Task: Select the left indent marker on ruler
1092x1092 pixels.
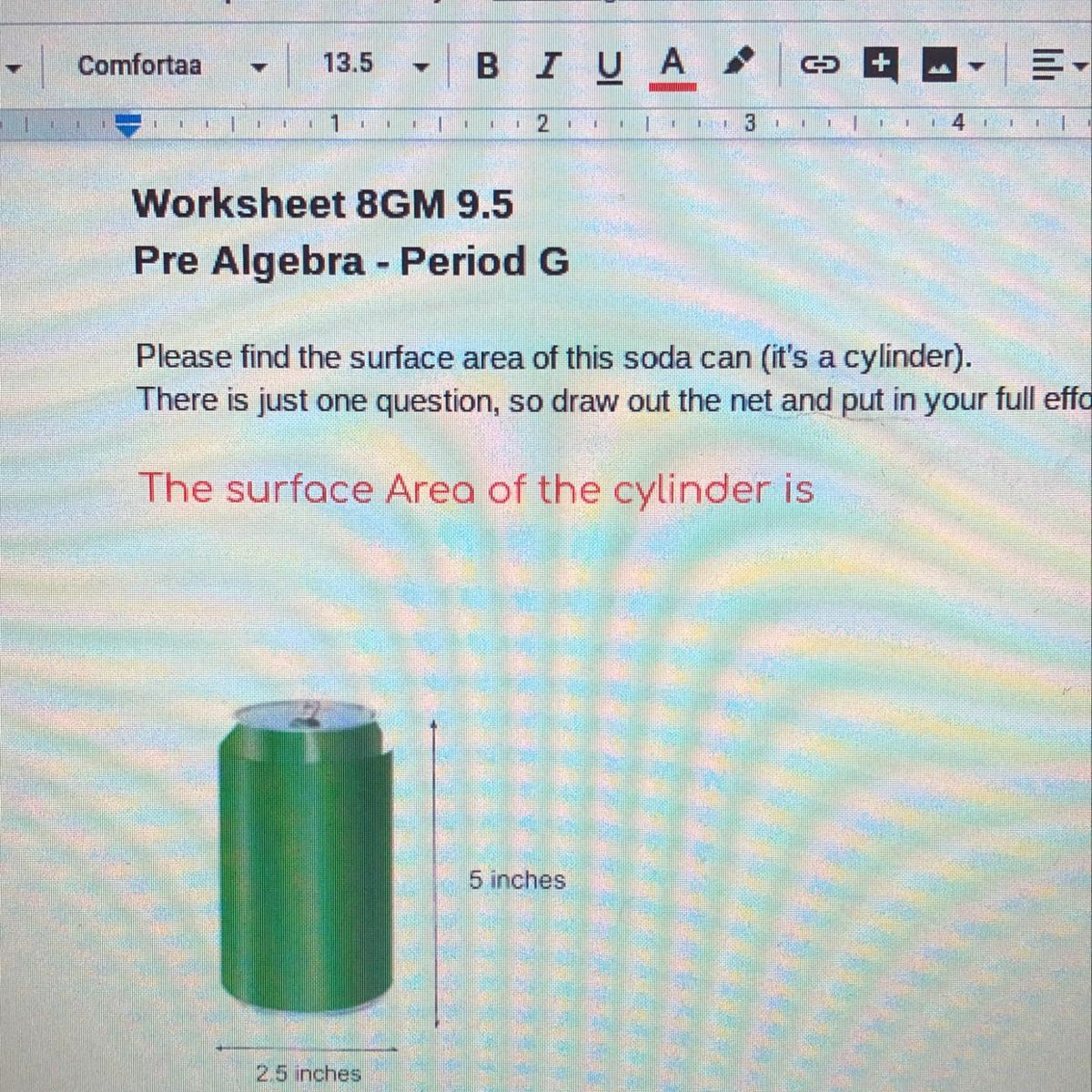Action: click(130, 124)
